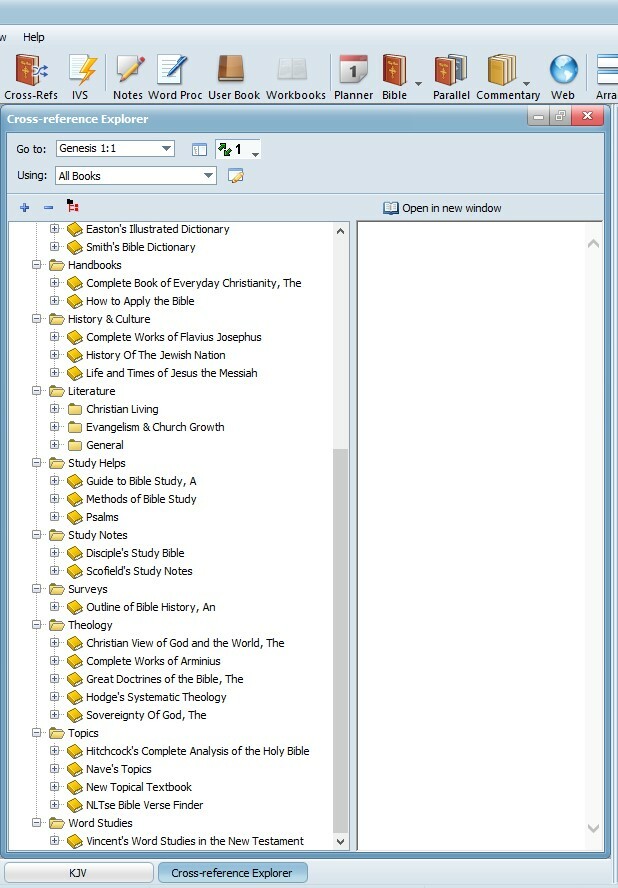Open the Workbooks toolbar icon
Screen dimensions: 618x888
point(296,77)
